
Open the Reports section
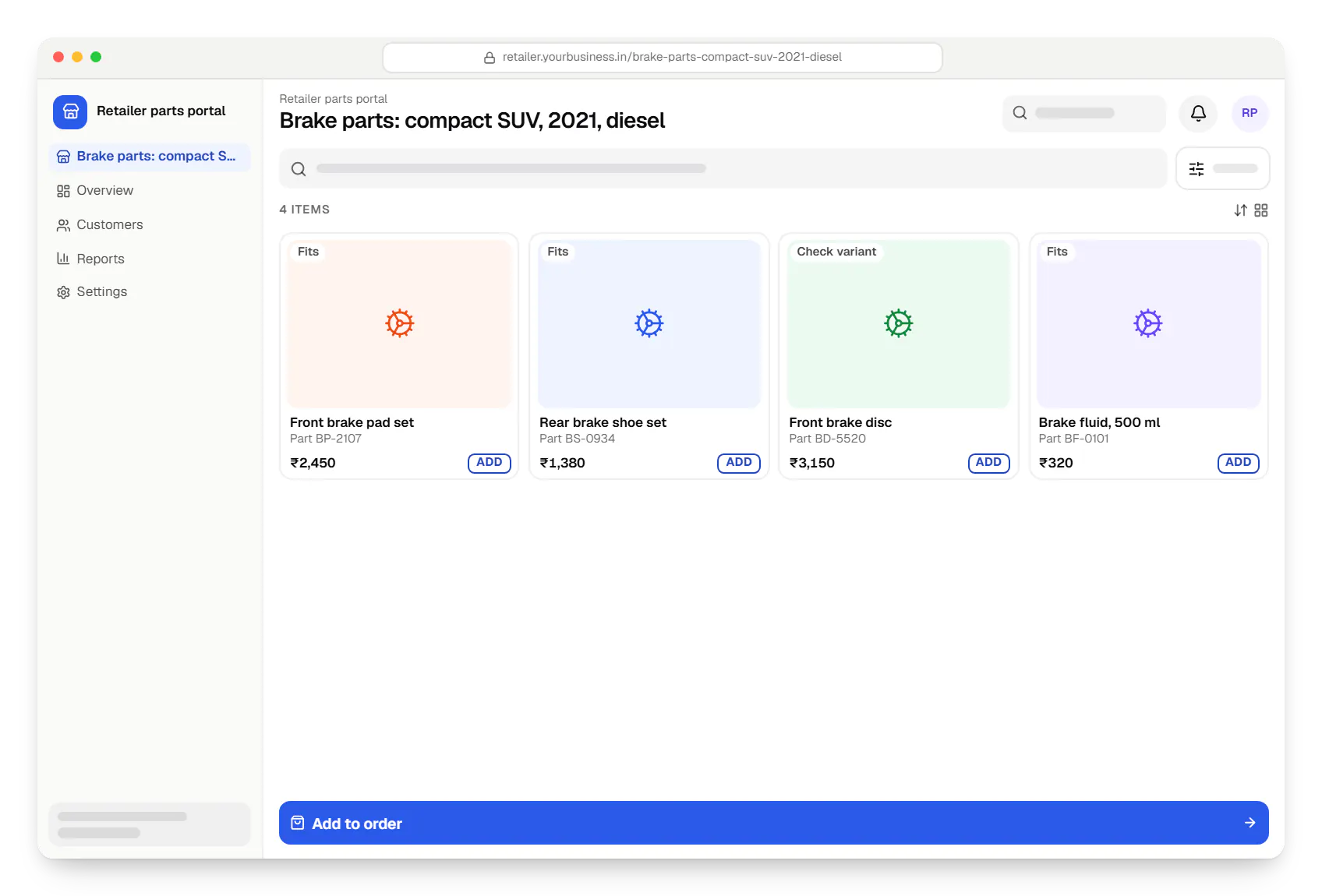coord(149,259)
